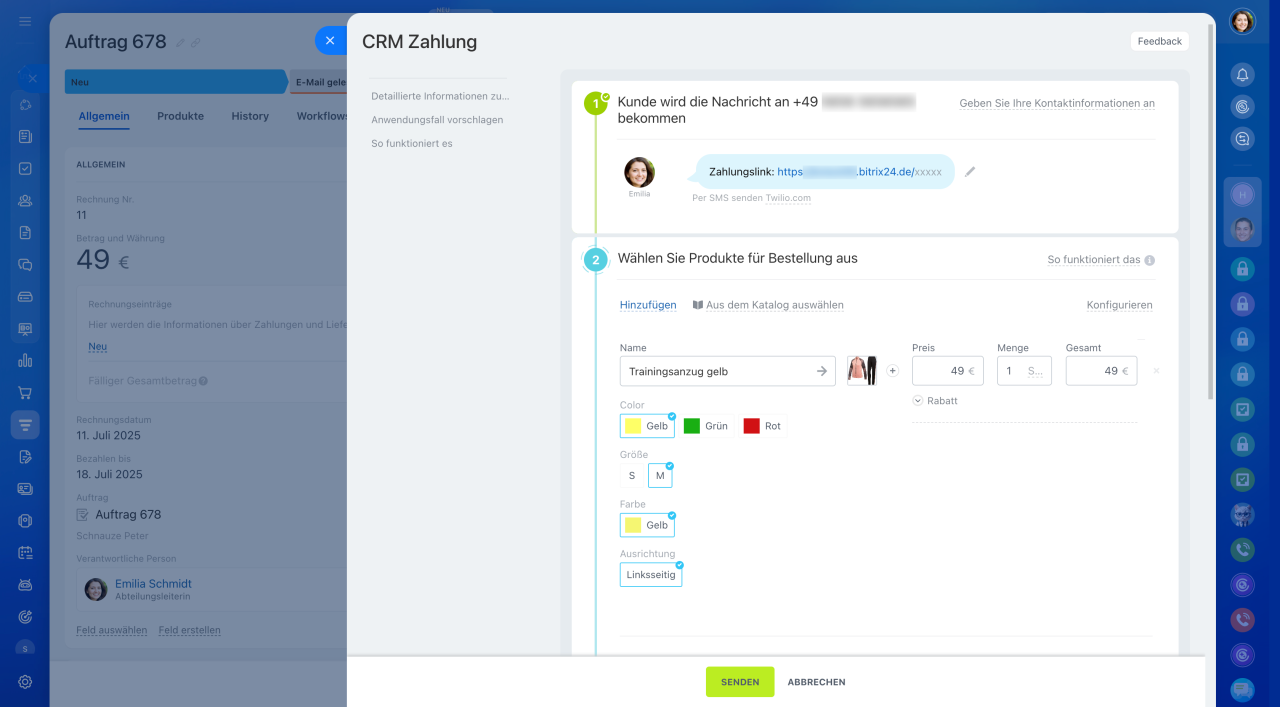Click the red phone icon in right panel
Image resolution: width=1280 pixels, height=707 pixels.
(x=1242, y=619)
